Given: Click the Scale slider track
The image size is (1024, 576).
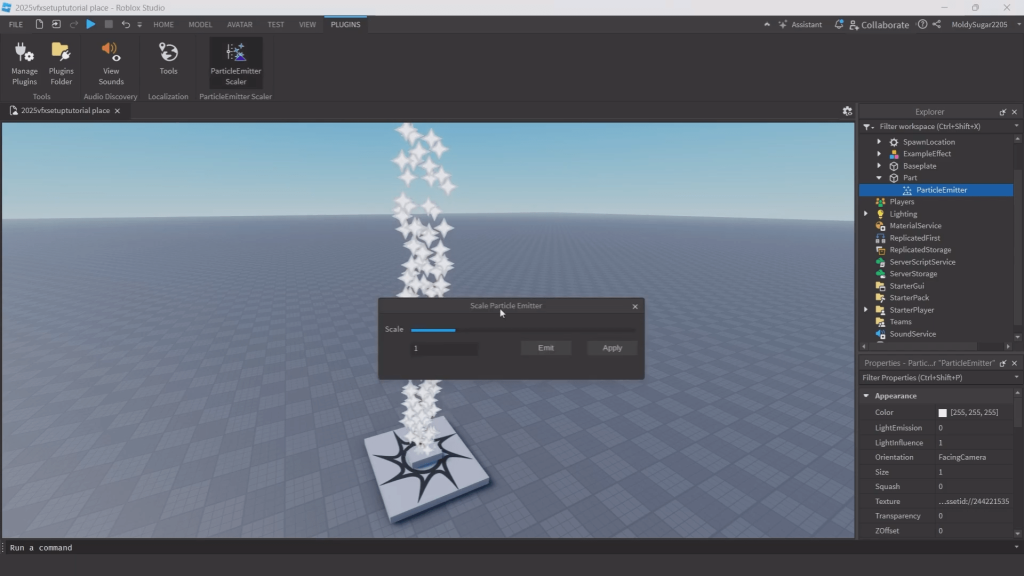Looking at the screenshot, I should pos(523,330).
